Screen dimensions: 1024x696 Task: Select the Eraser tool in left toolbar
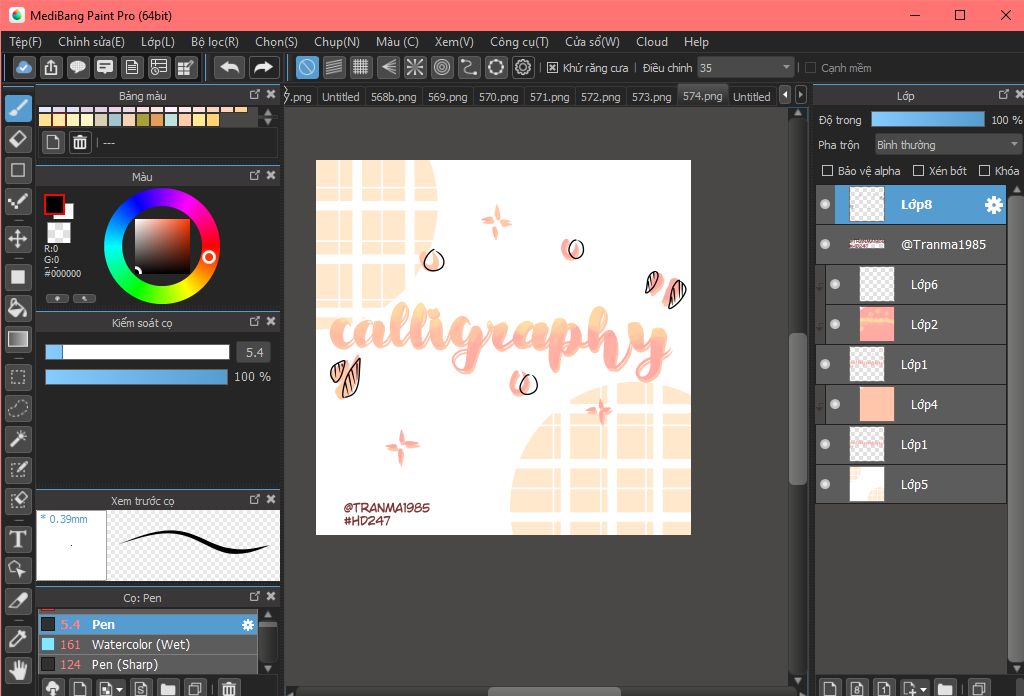(x=17, y=137)
